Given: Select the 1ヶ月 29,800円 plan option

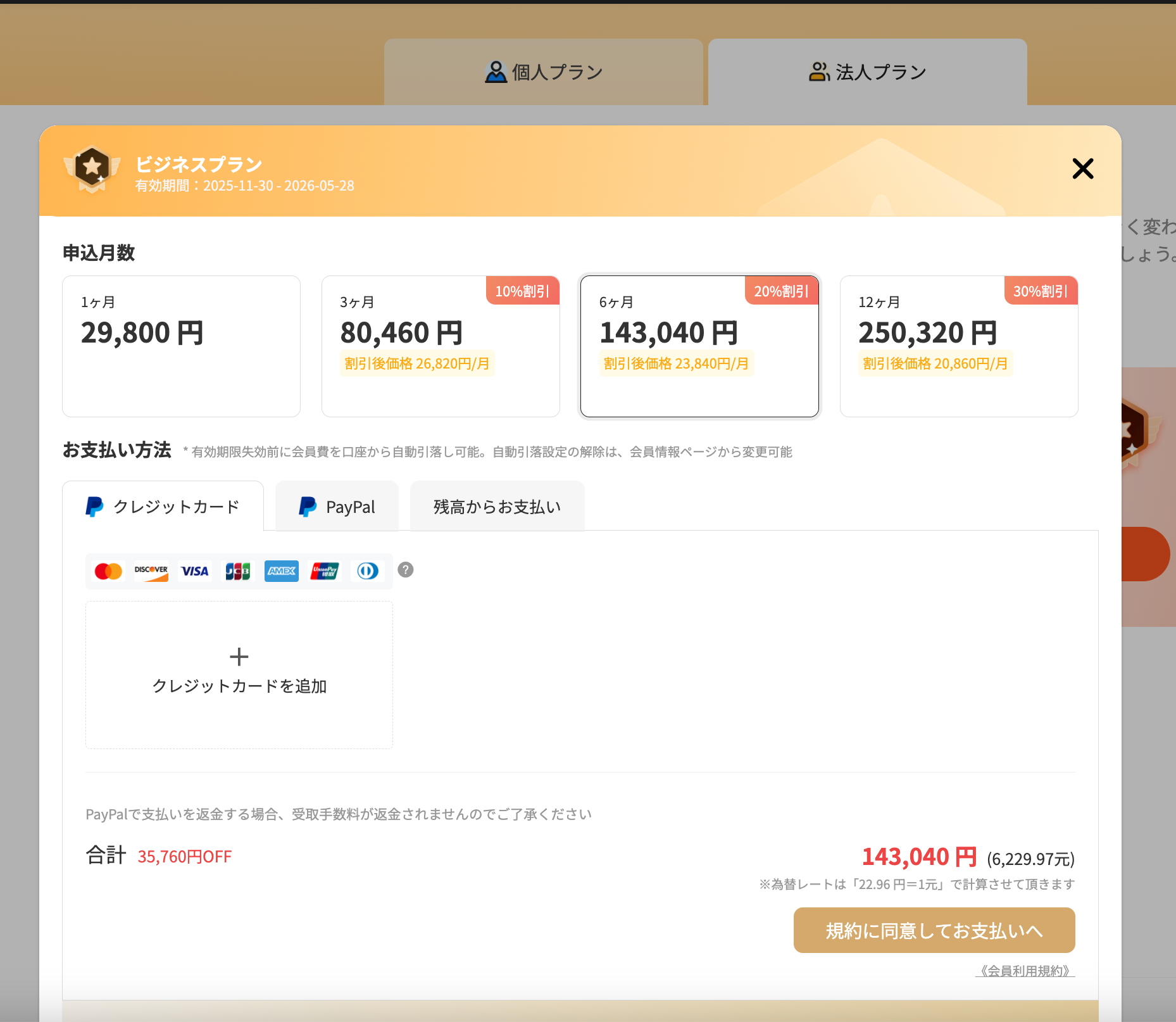Looking at the screenshot, I should pos(181,346).
